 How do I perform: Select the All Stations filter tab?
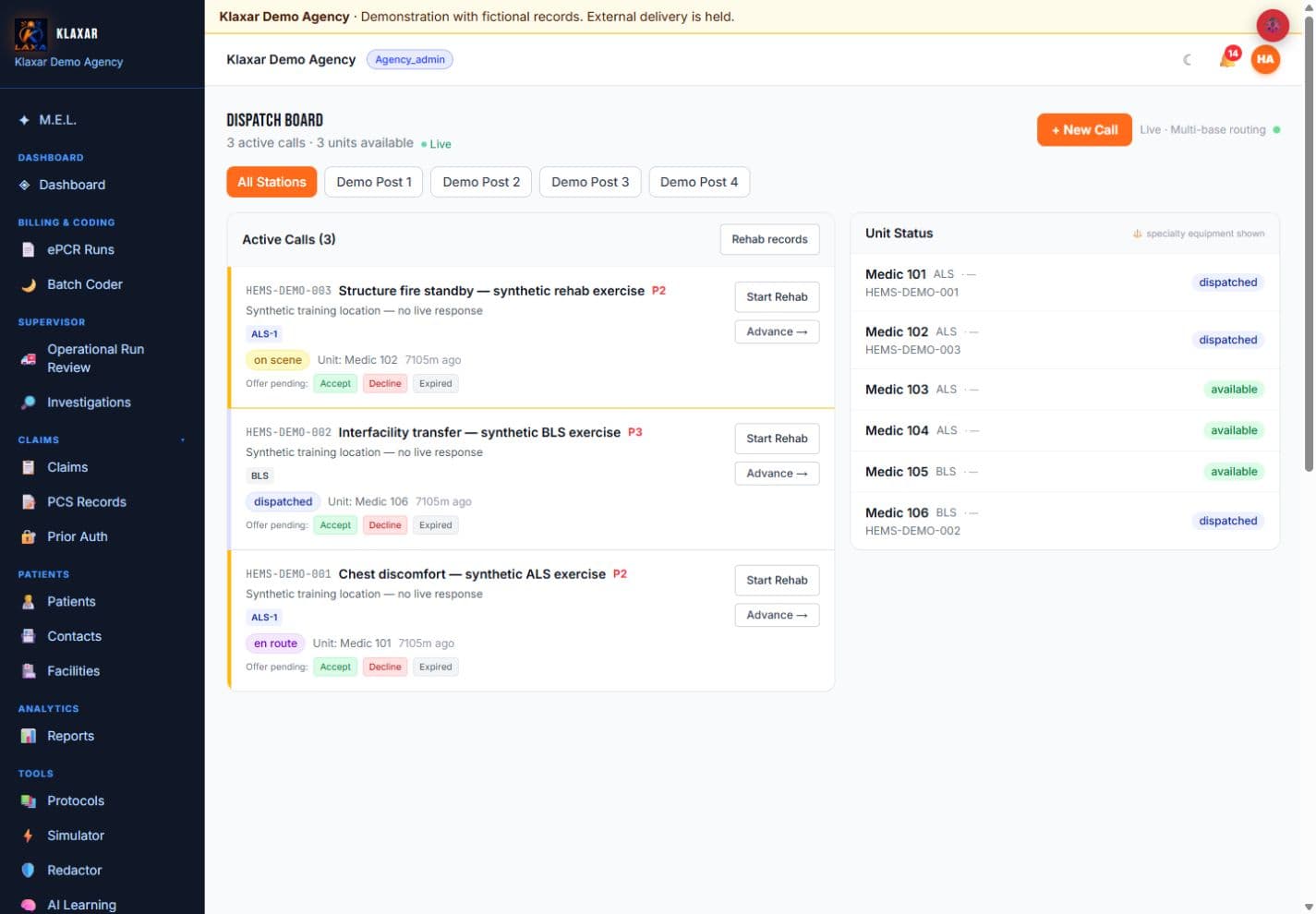(272, 182)
